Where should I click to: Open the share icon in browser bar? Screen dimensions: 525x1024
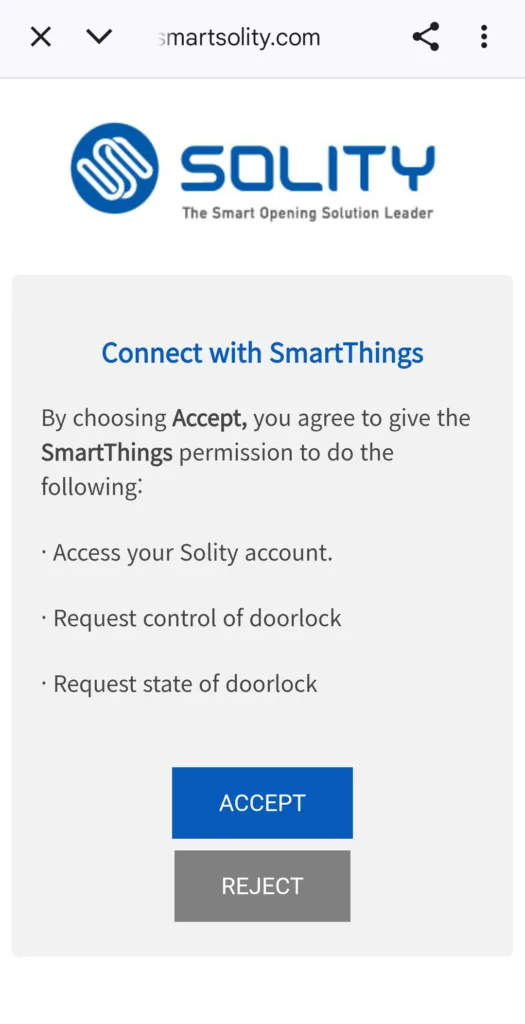pyautogui.click(x=426, y=37)
